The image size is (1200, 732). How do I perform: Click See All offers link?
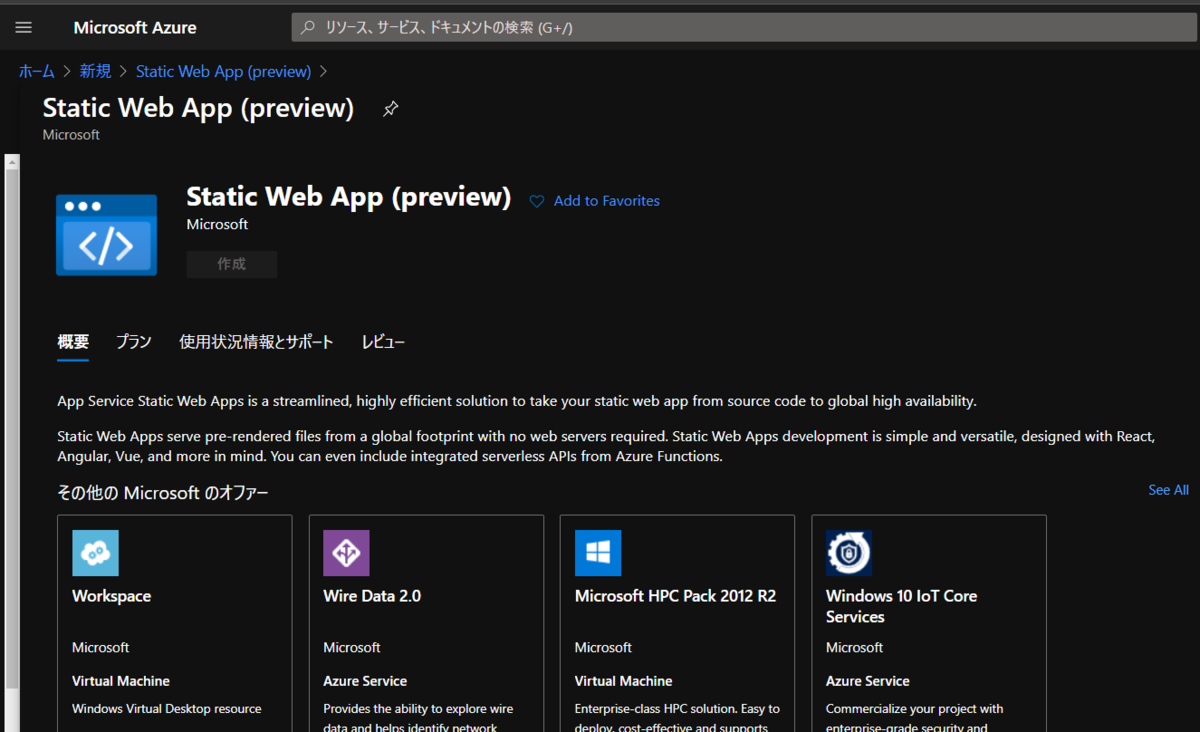click(x=1168, y=490)
